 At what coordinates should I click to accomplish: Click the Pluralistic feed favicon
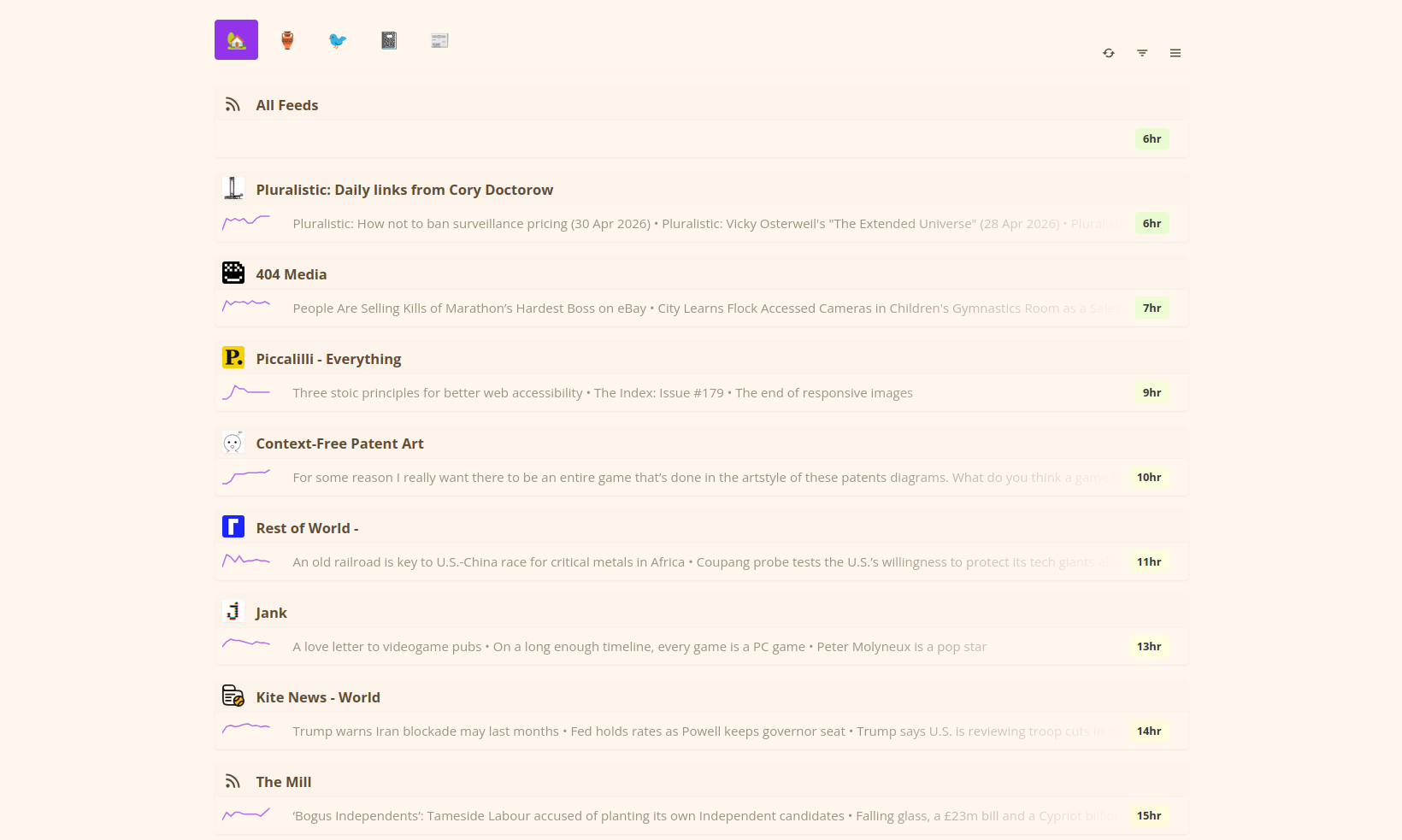coord(233,188)
